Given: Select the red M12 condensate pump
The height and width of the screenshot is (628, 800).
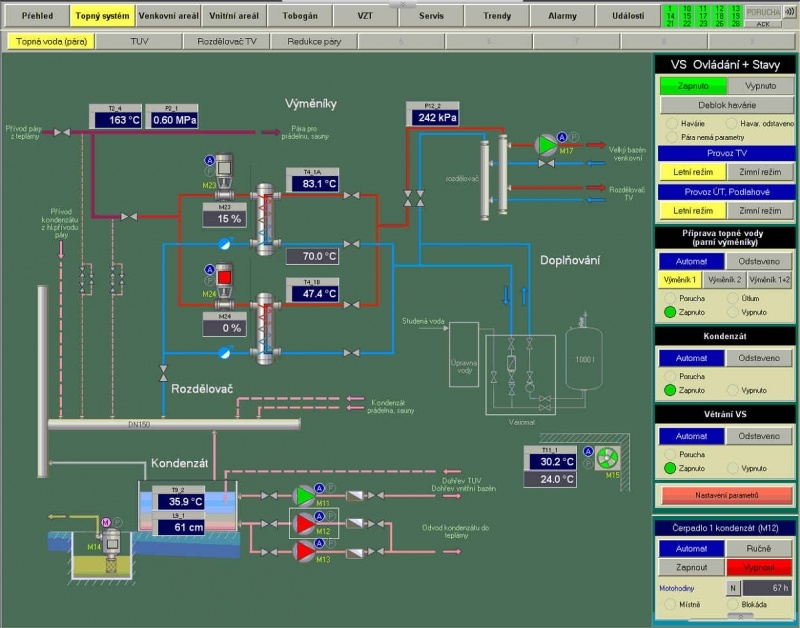Looking at the screenshot, I should click(305, 523).
